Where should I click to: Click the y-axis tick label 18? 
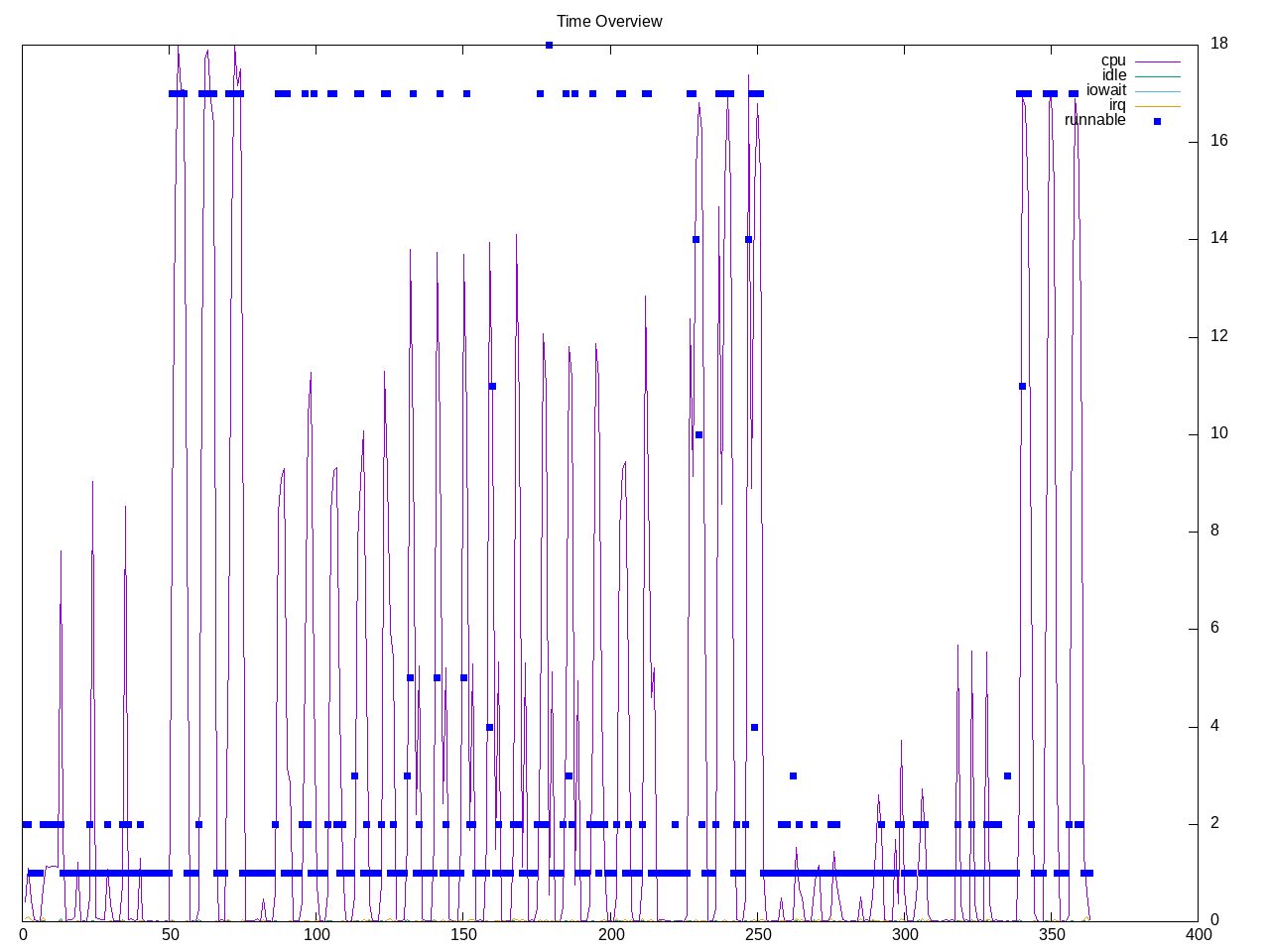pos(1218,44)
